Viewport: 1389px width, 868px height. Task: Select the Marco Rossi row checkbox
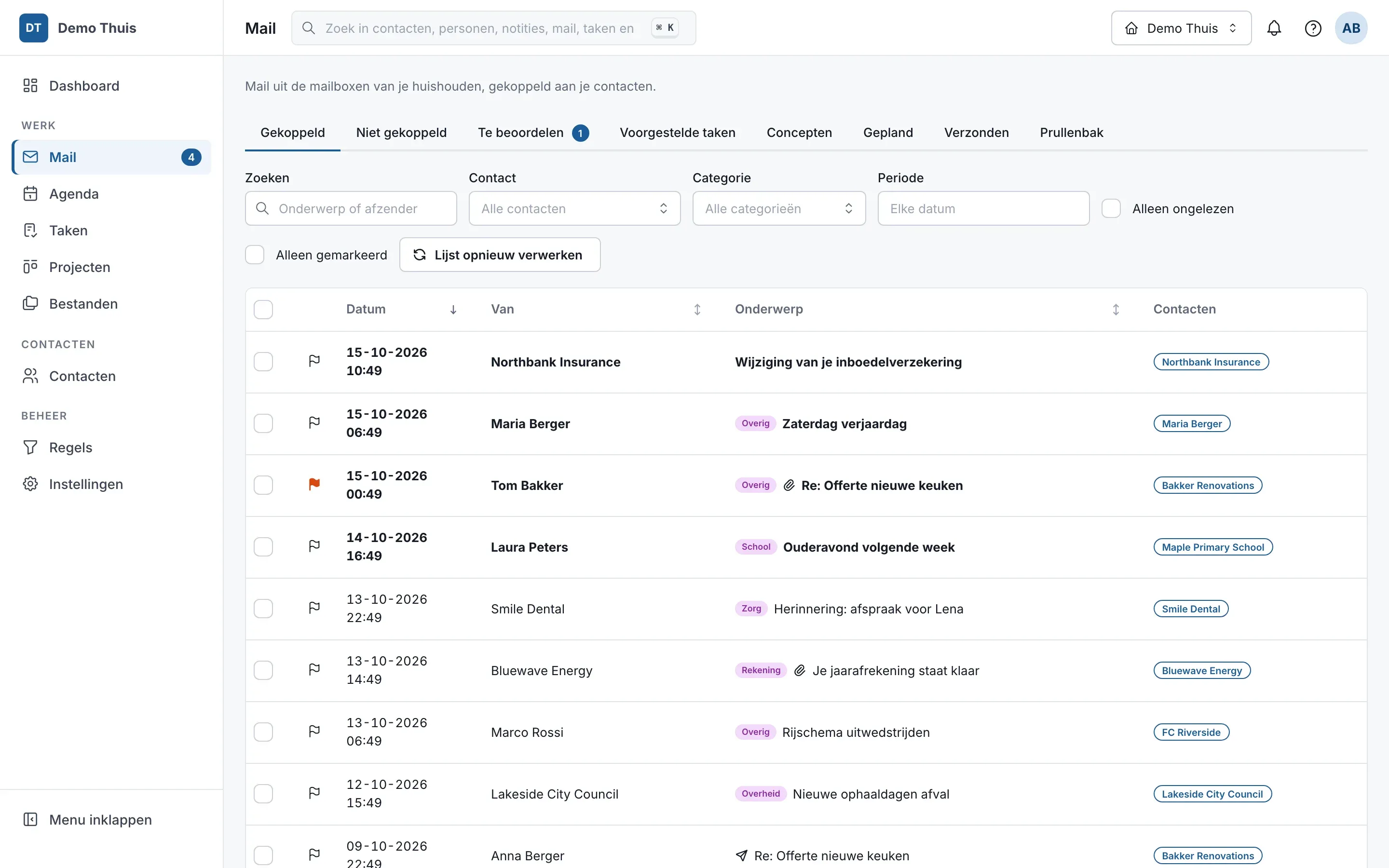pos(263,732)
